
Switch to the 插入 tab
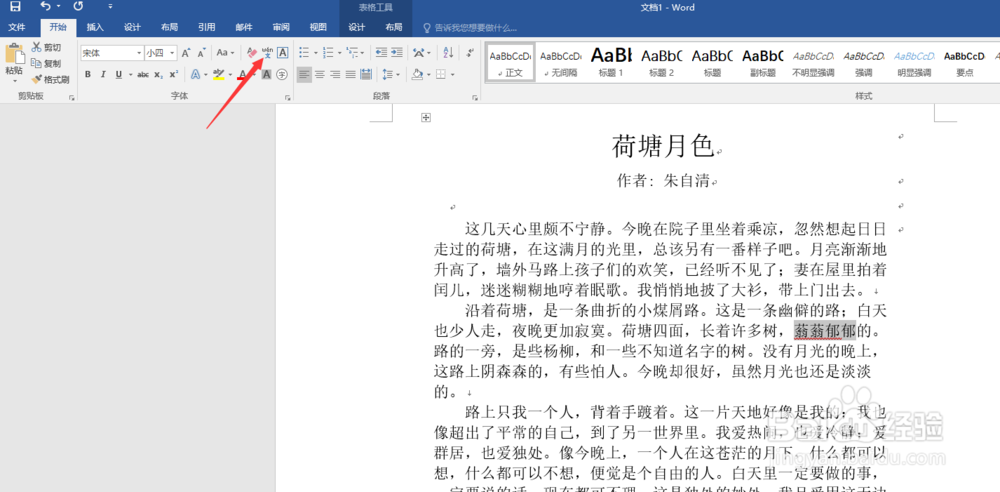click(x=95, y=27)
